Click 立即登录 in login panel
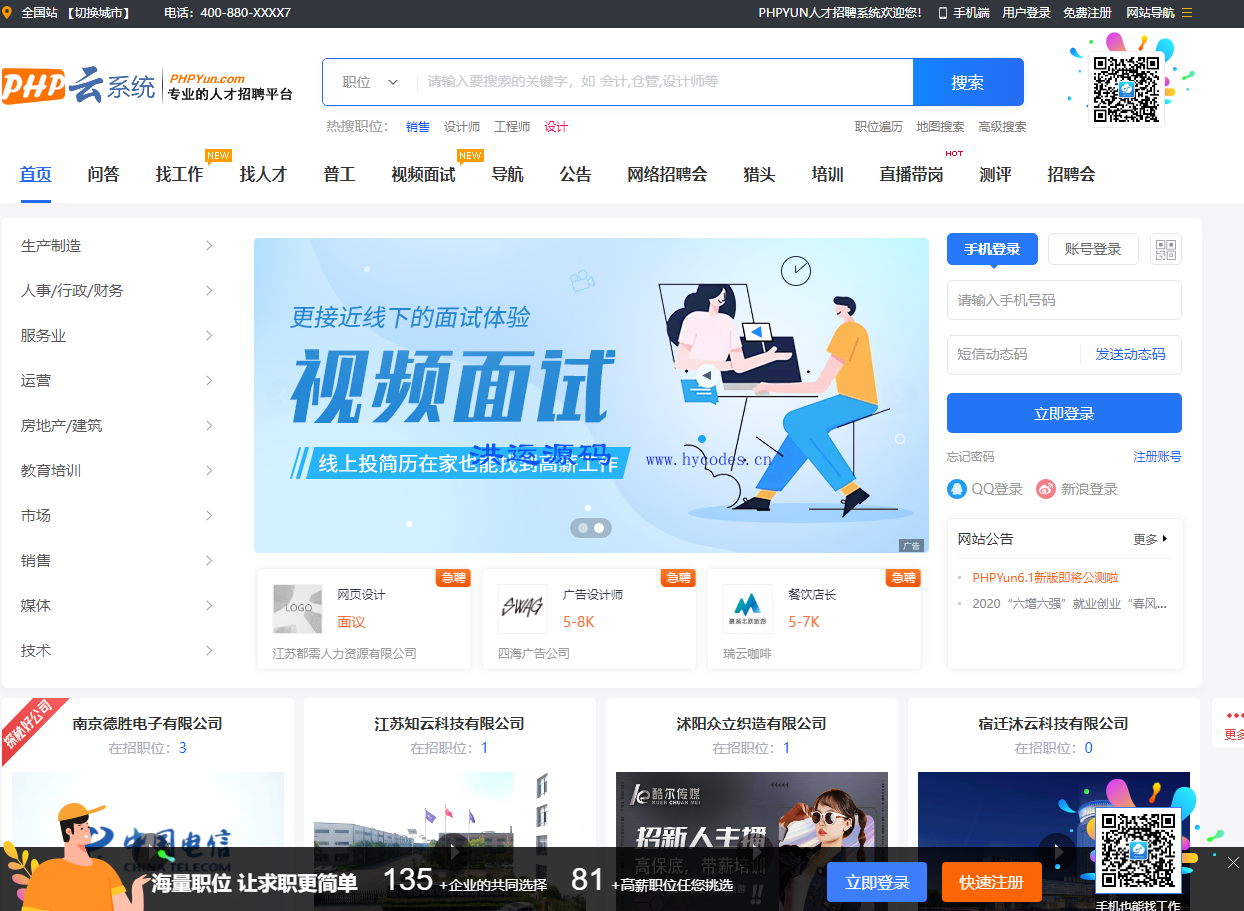The image size is (1244, 911). 1064,413
